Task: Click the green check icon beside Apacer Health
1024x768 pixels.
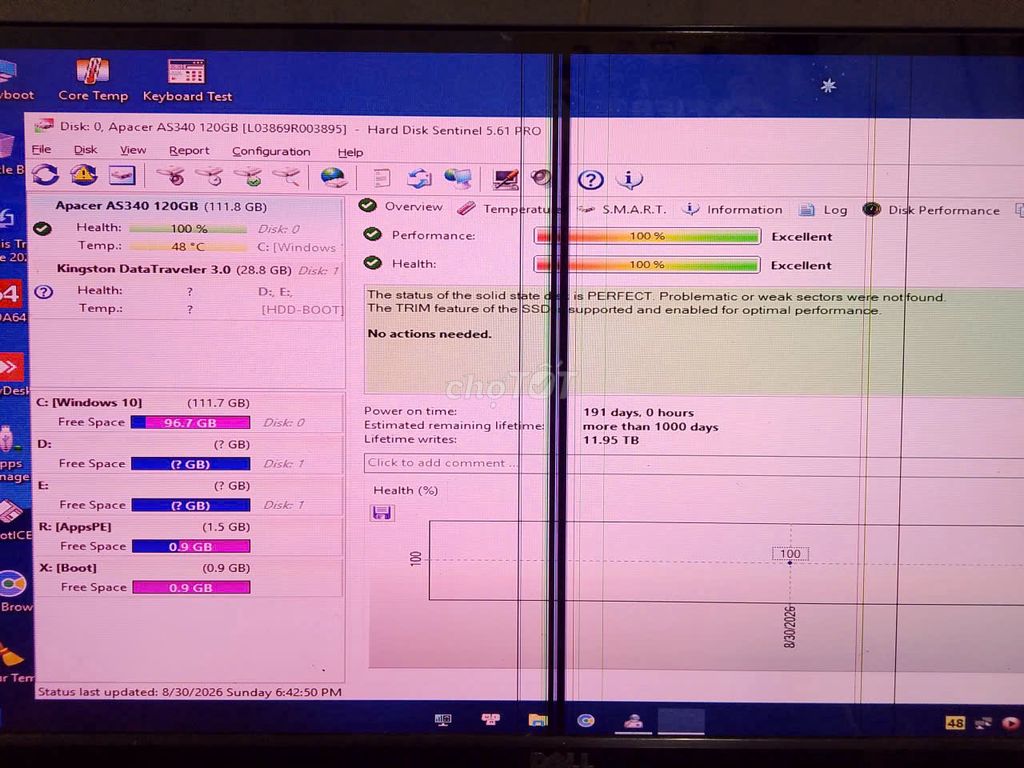Action: [42, 229]
